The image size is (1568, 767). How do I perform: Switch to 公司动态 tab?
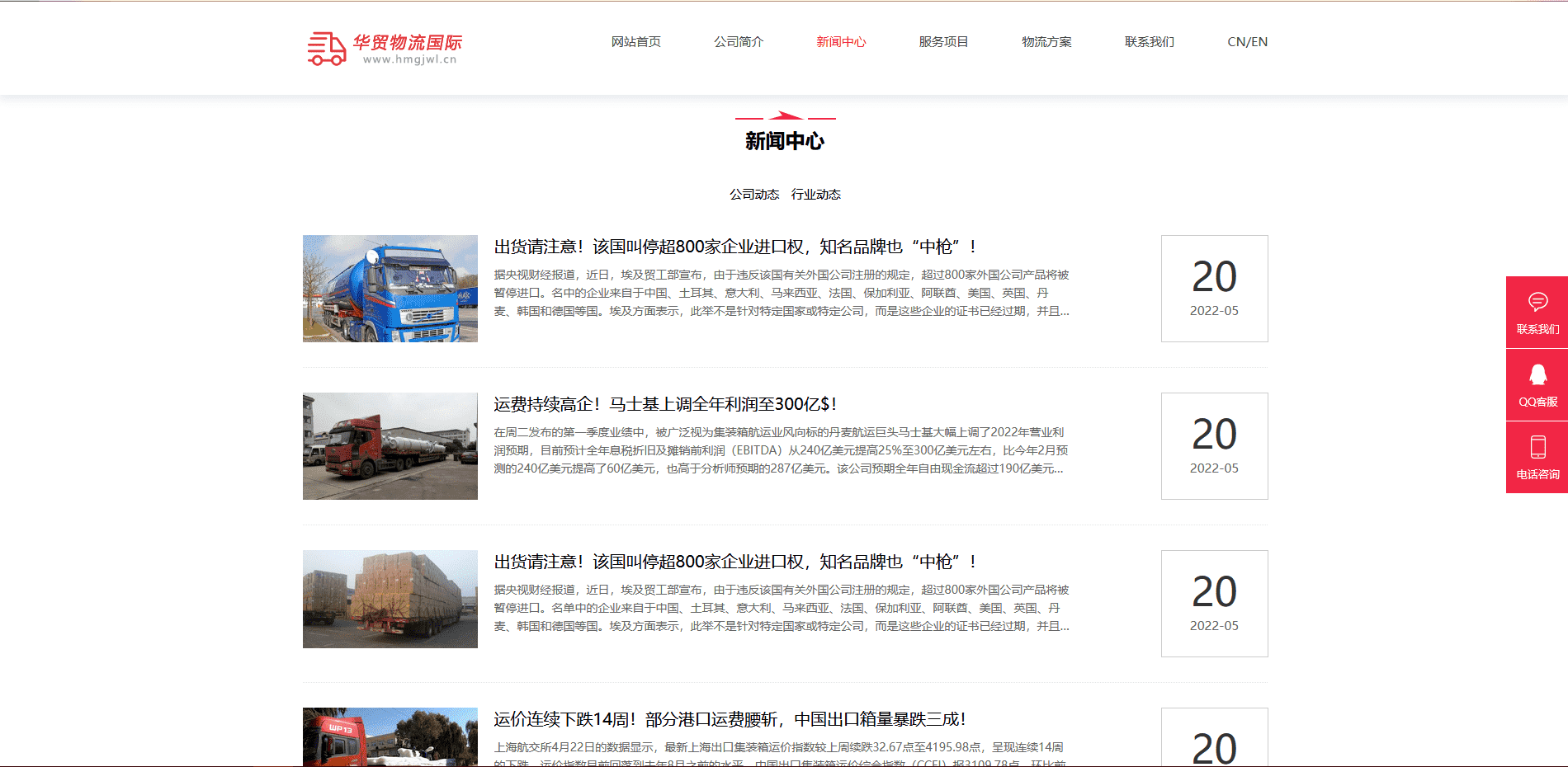(x=753, y=195)
